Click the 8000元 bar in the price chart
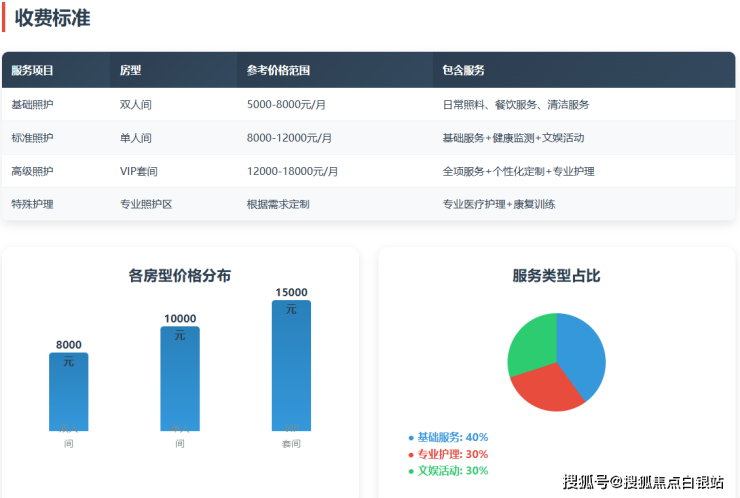Viewport: 740px width, 498px height. (x=68, y=395)
